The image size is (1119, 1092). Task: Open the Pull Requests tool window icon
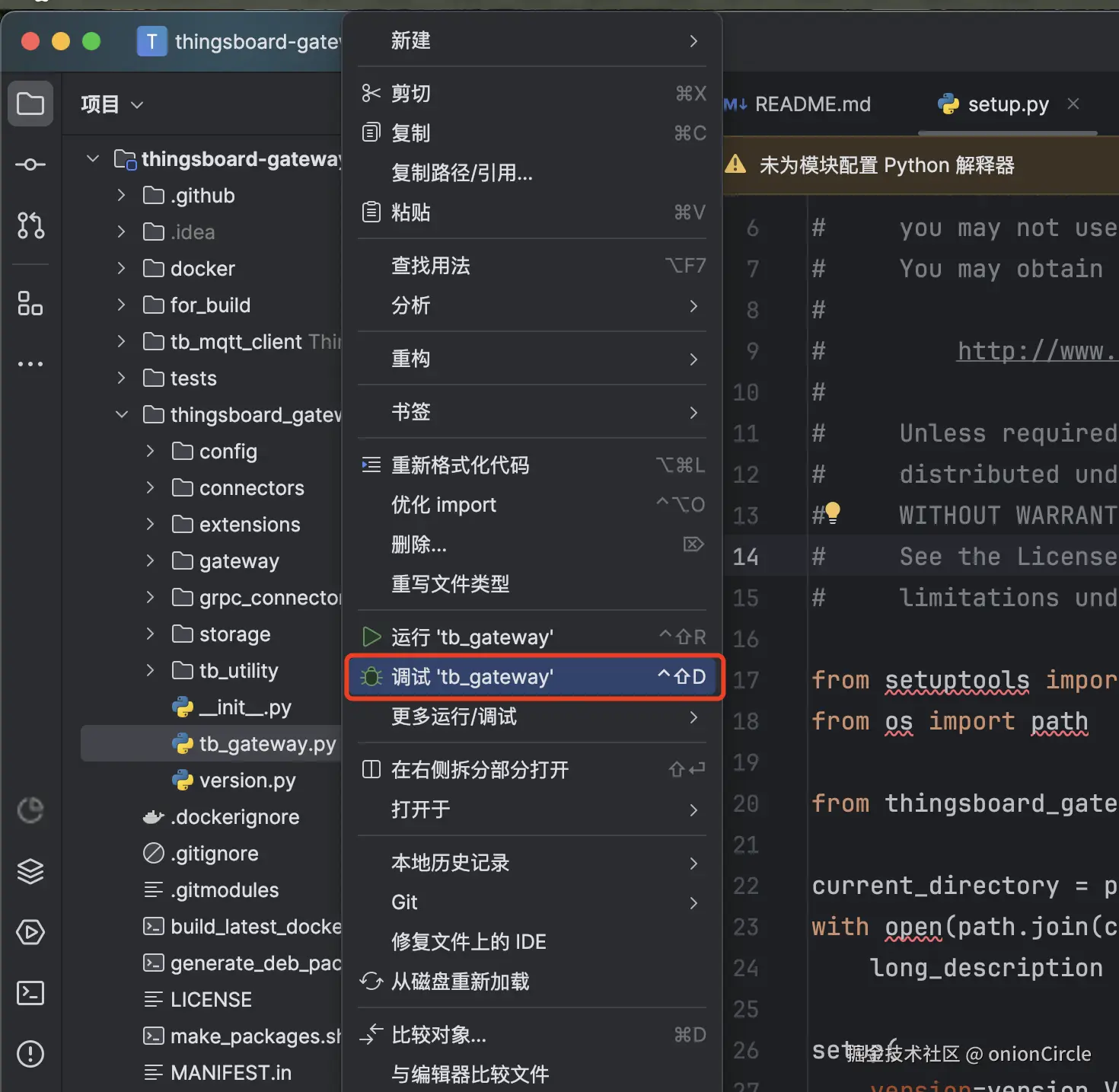pyautogui.click(x=30, y=225)
